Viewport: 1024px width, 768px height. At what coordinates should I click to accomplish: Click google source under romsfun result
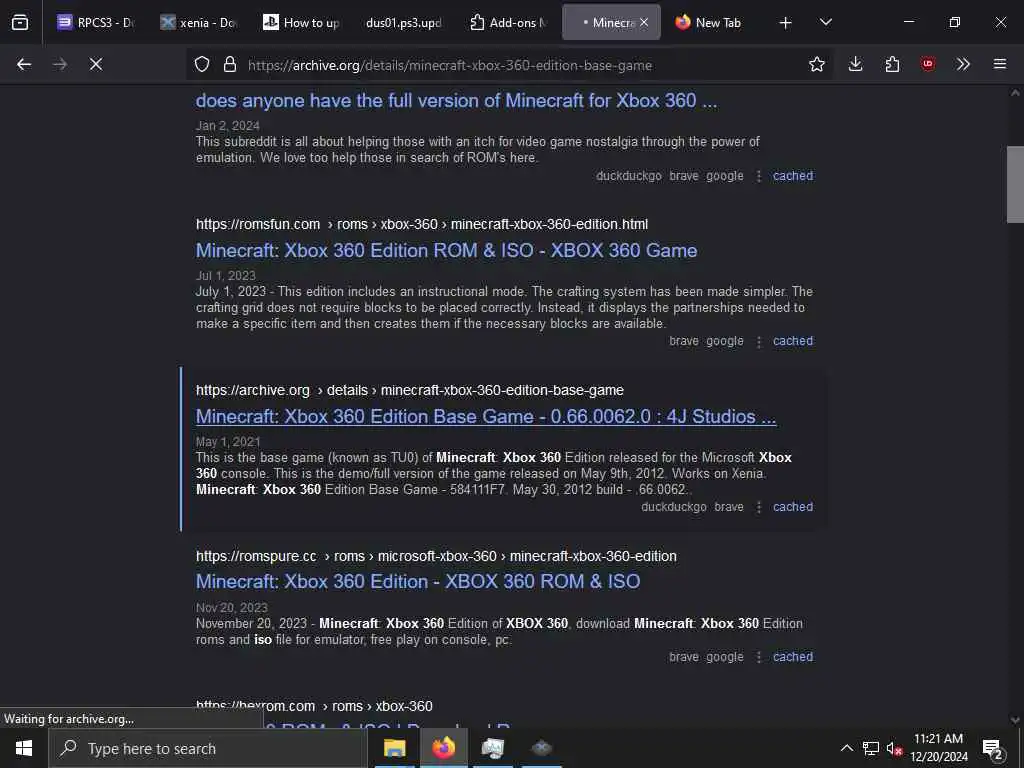tap(725, 341)
